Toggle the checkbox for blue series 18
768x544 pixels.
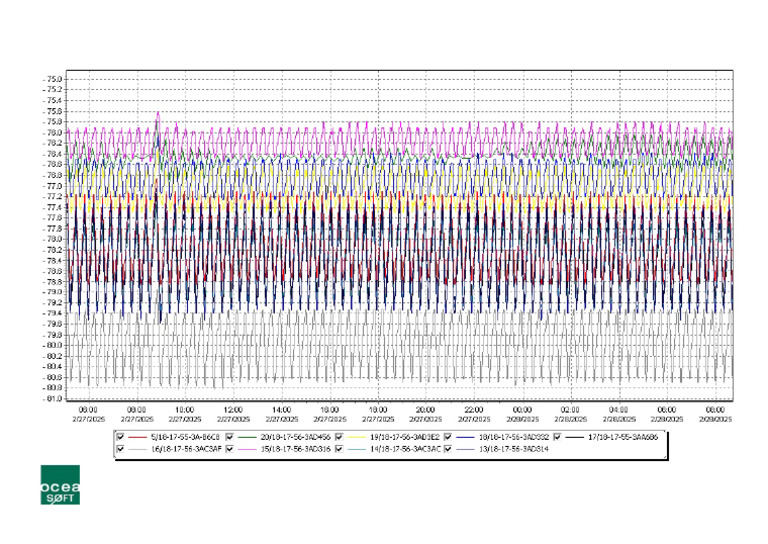(448, 437)
